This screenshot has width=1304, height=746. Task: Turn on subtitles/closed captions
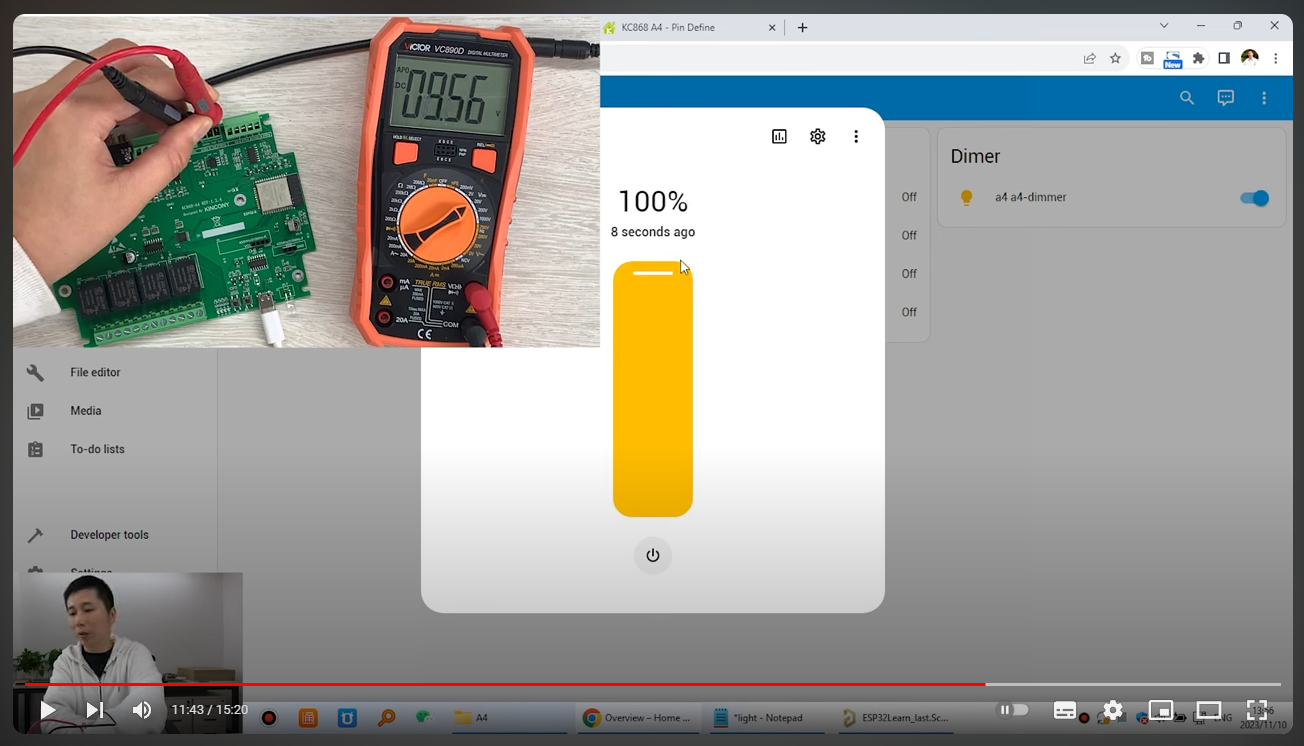pos(1065,711)
